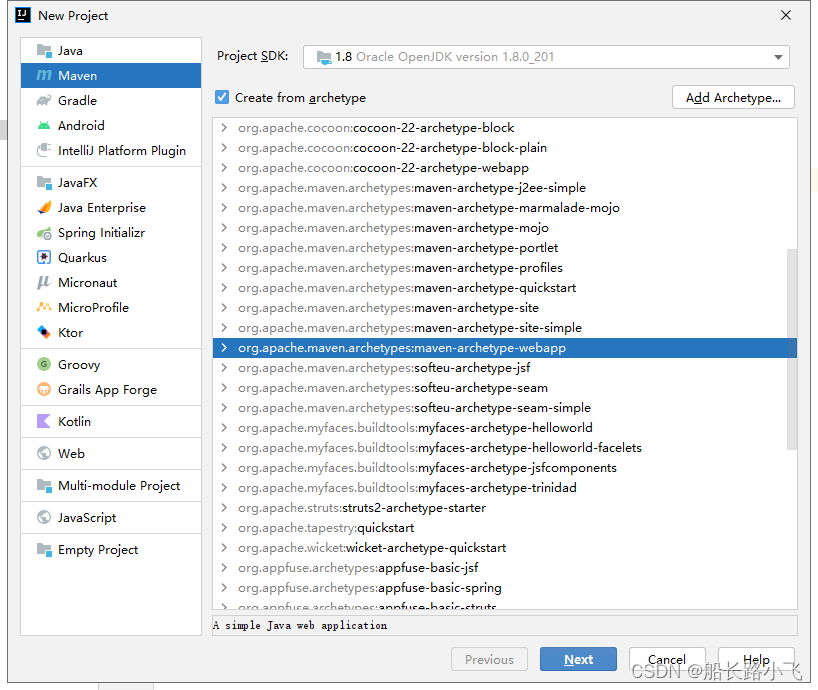Expand the maven-archetype-j2ee-simple node
Image resolution: width=818 pixels, height=690 pixels.
[x=224, y=187]
